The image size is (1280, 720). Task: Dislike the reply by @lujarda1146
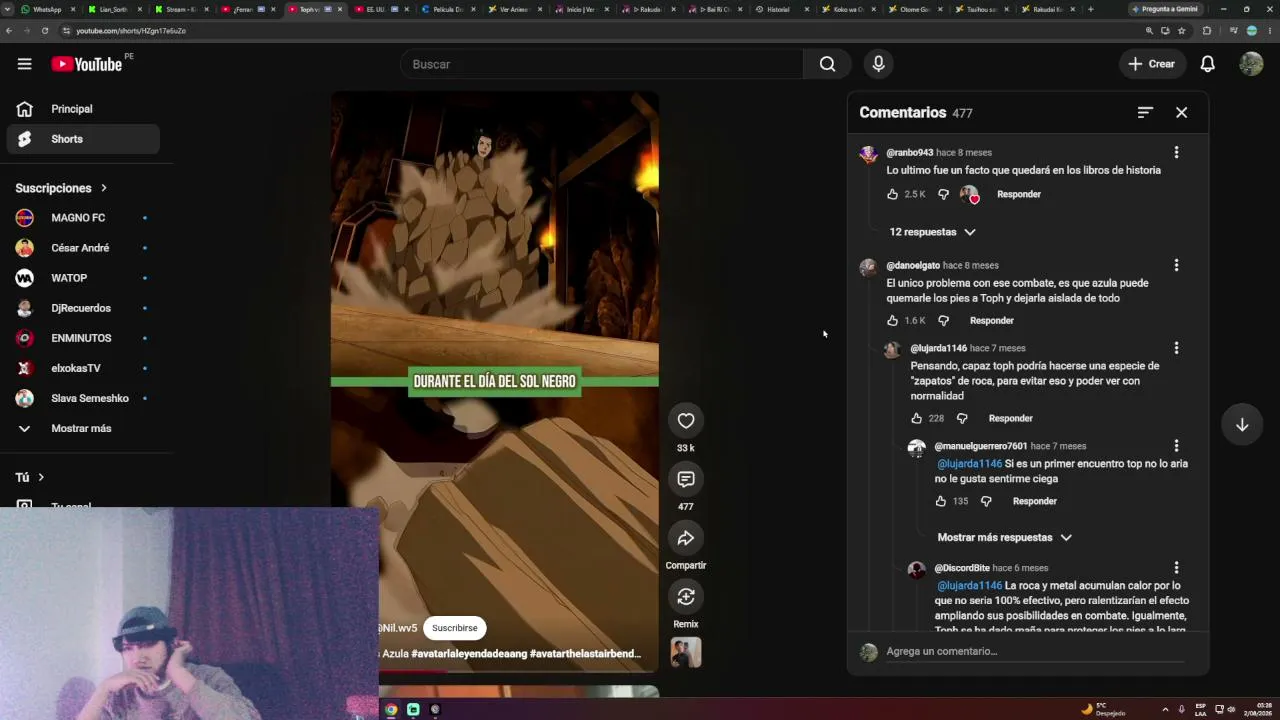962,419
